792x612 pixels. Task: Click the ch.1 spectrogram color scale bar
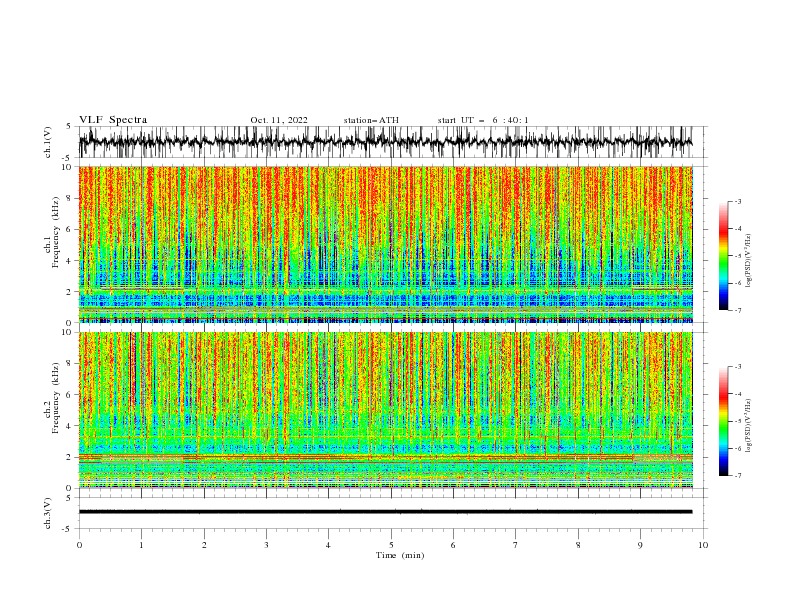[723, 256]
